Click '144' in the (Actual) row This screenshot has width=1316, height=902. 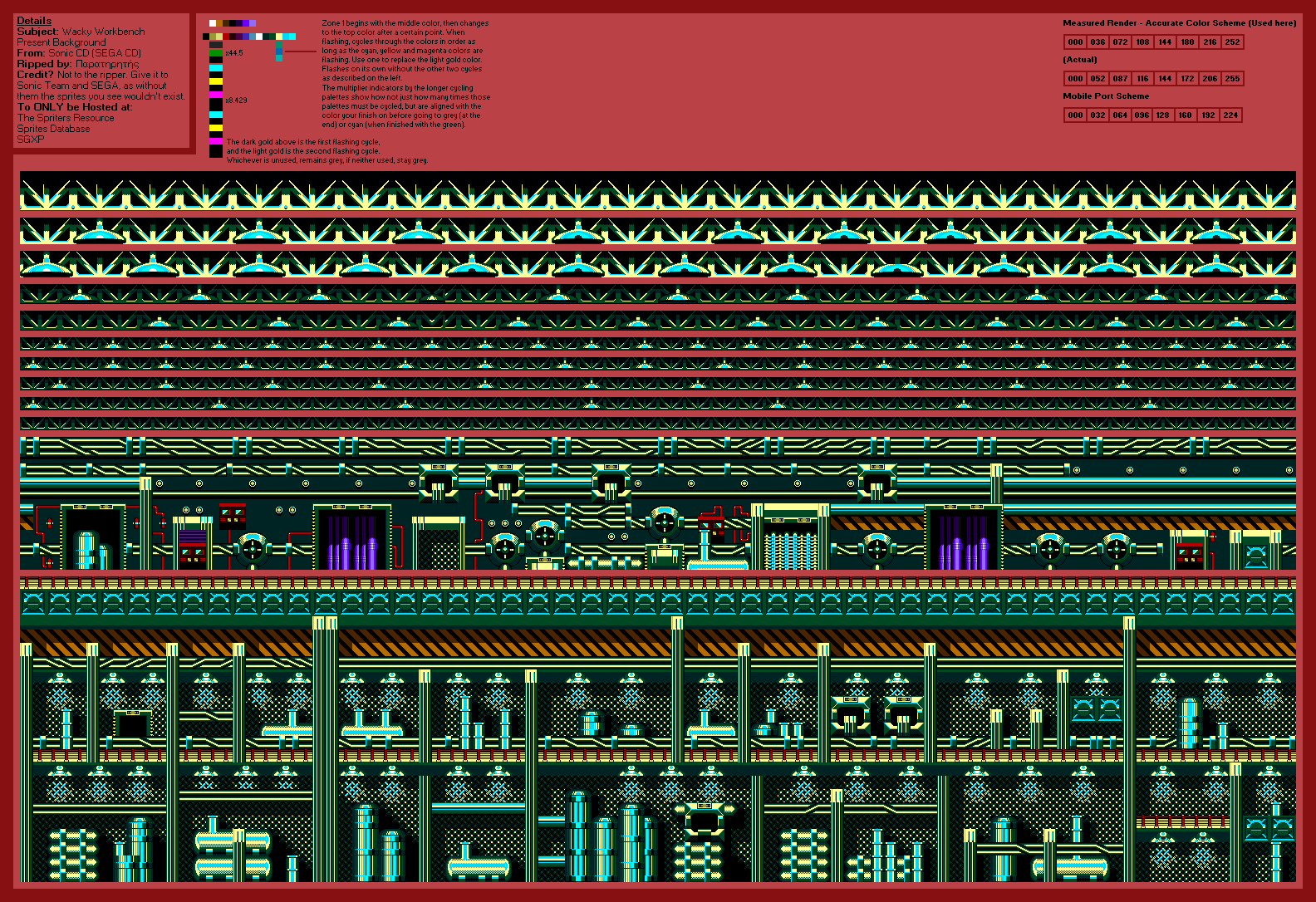1165,79
